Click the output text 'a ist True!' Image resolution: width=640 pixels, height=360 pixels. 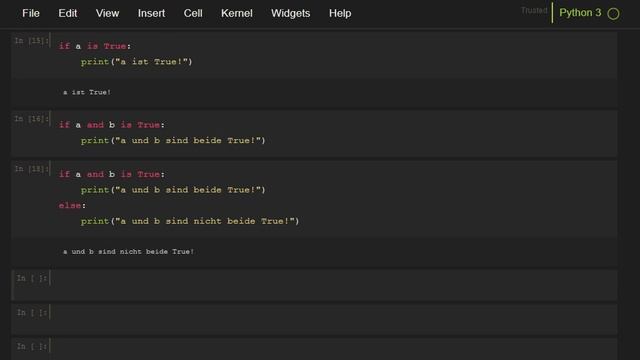point(87,92)
